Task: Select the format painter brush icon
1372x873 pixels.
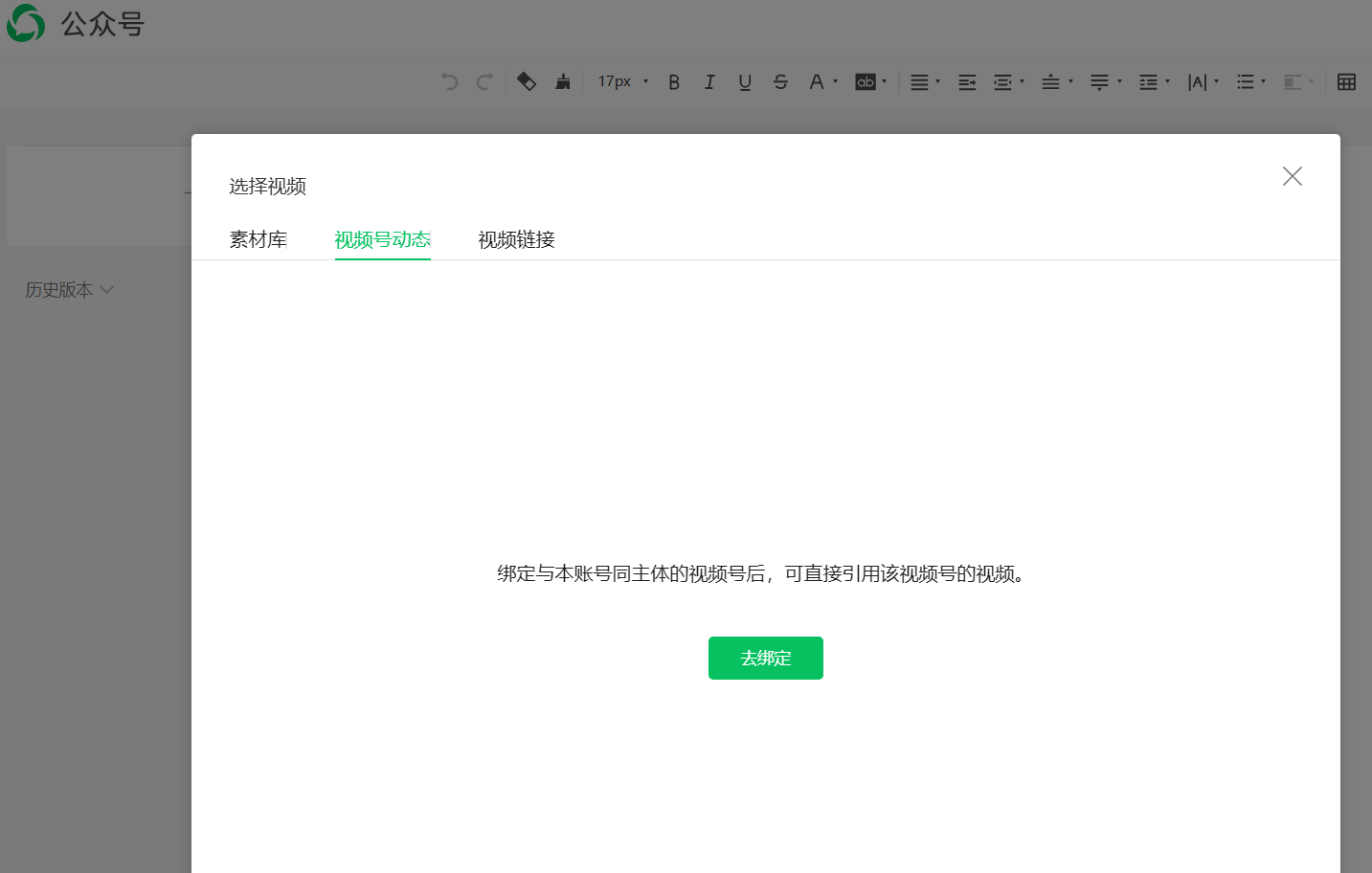Action: click(x=563, y=82)
